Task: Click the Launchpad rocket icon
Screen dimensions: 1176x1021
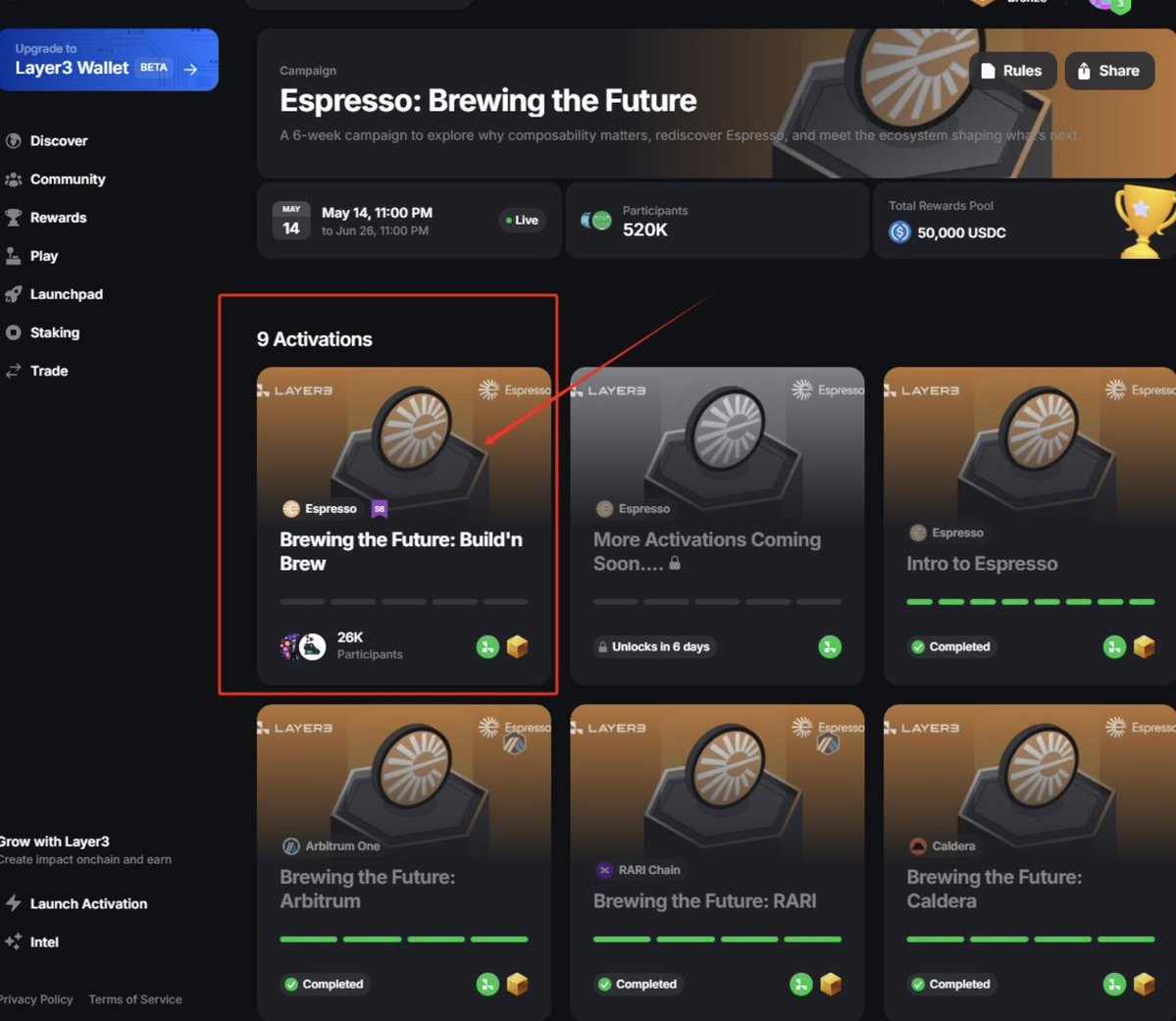Action: (x=13, y=294)
